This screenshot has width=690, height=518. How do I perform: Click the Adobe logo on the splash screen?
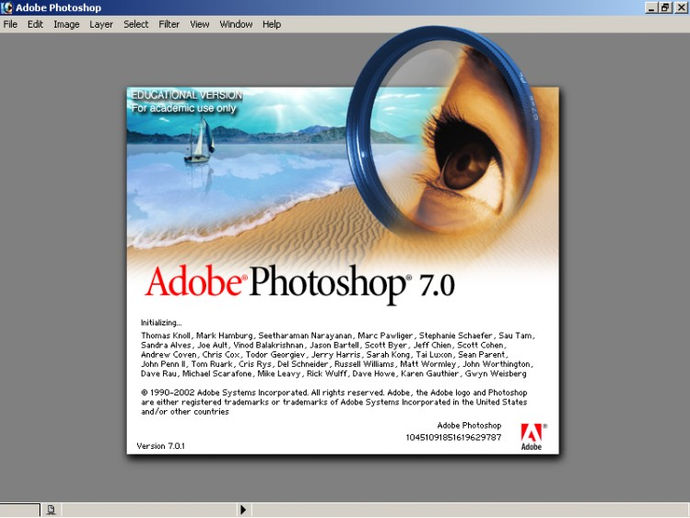(x=532, y=437)
